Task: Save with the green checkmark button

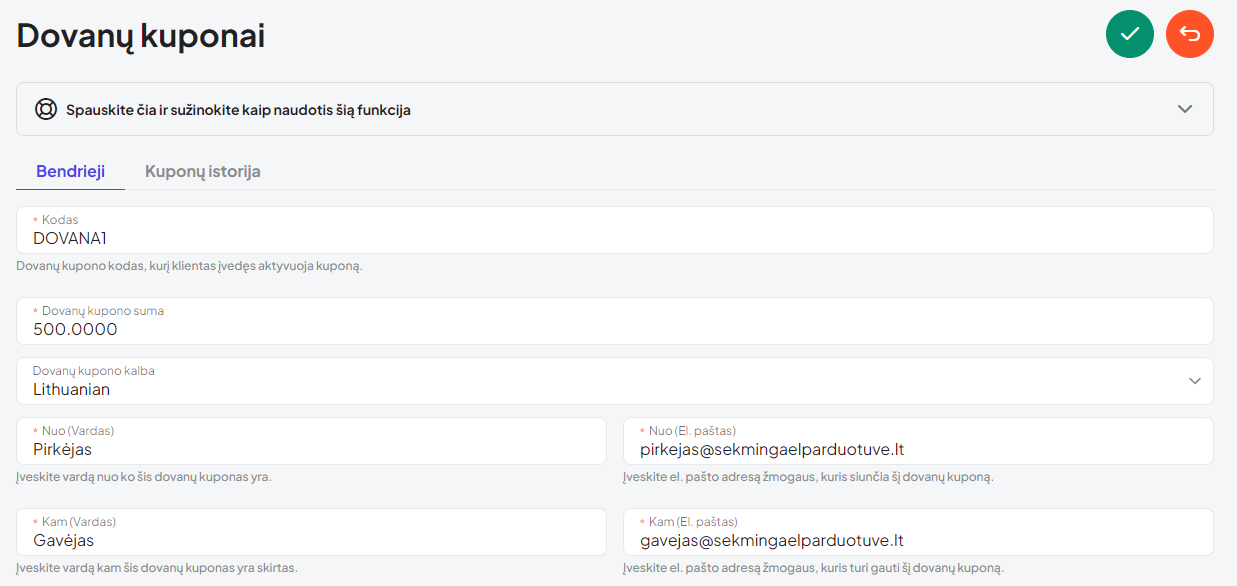Action: click(x=1130, y=34)
